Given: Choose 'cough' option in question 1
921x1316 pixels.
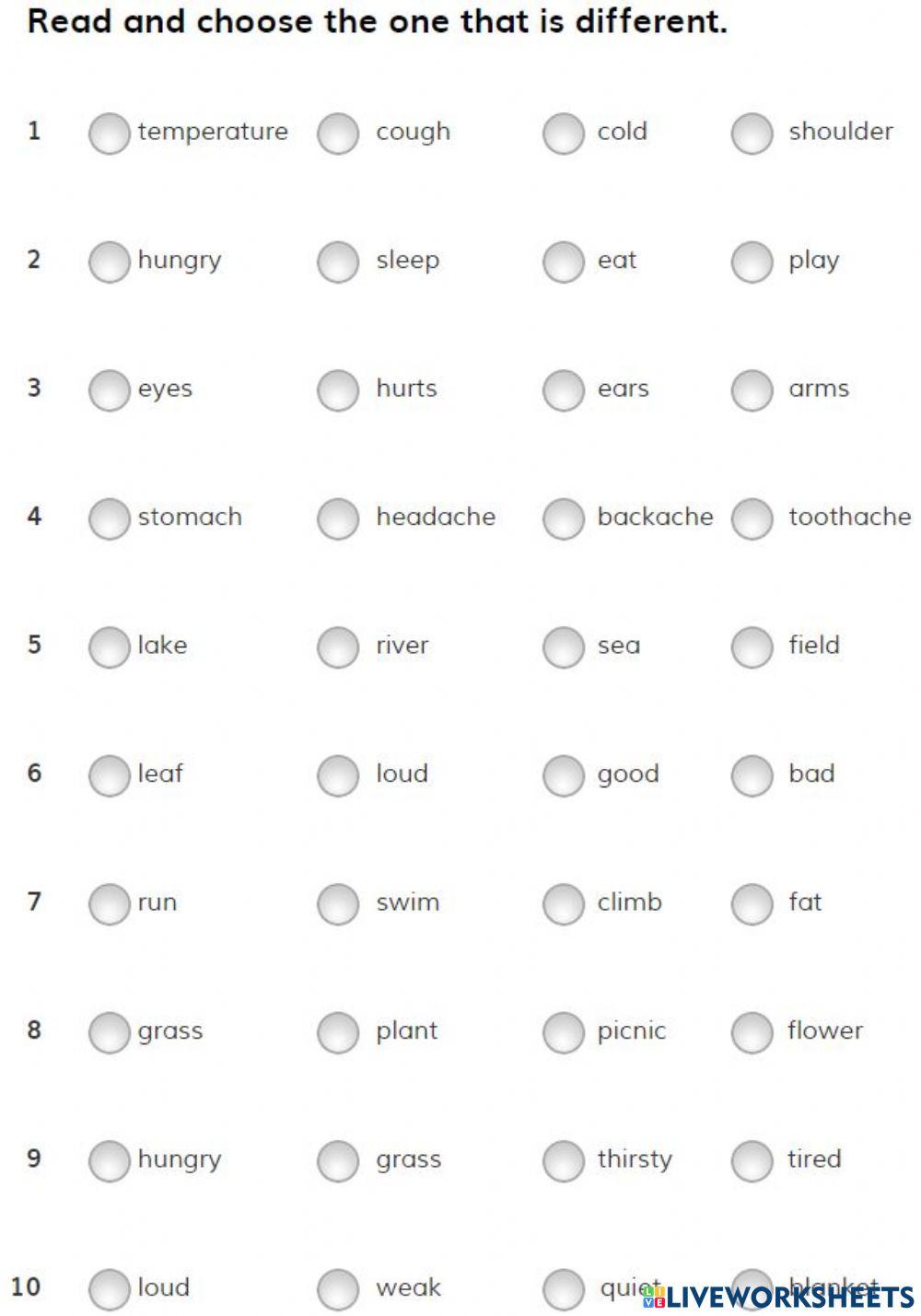Looking at the screenshot, I should coord(338,134).
